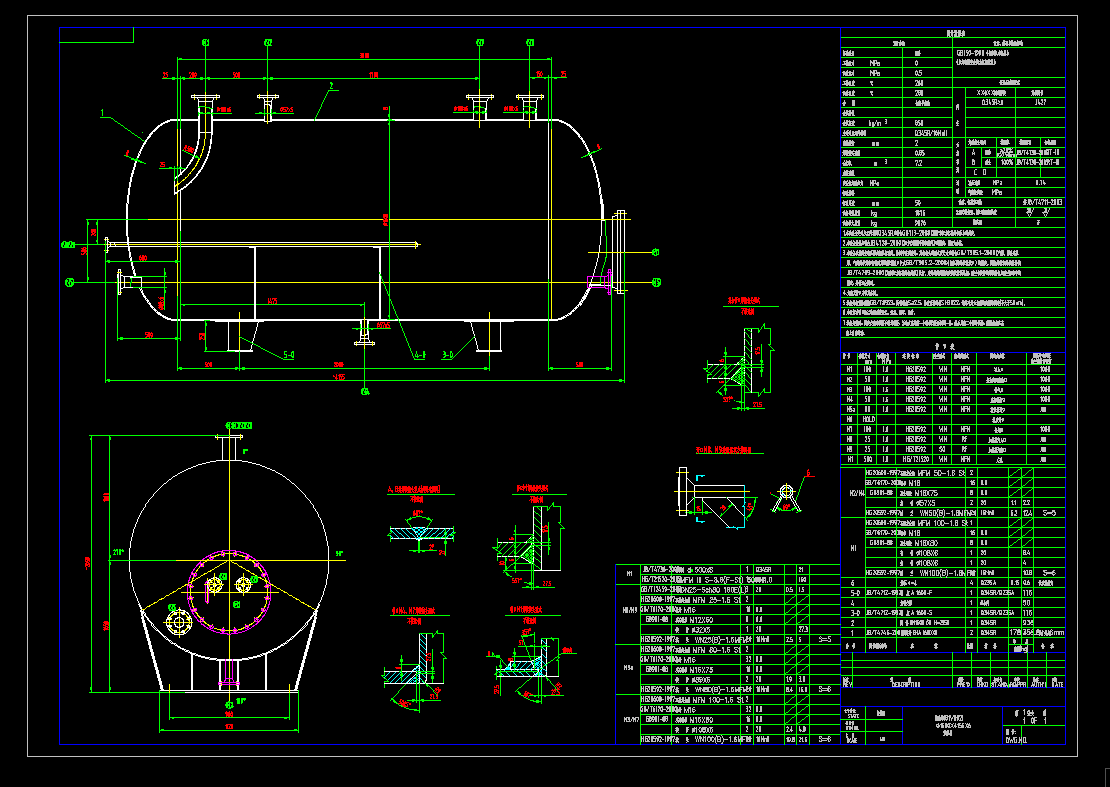
Task: Pick the bottom drain nozzle under the tank
Action: pyautogui.click(x=365, y=333)
